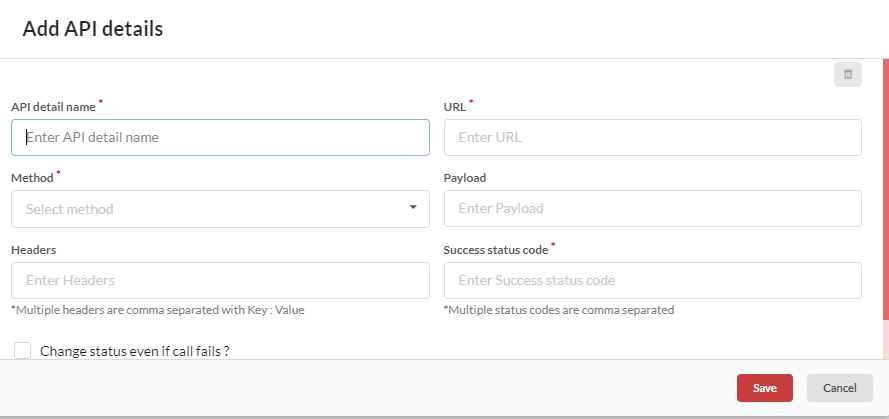Toggle via 'Change status even if call fails ?' text
This screenshot has width=889, height=419.
pyautogui.click(x=134, y=351)
